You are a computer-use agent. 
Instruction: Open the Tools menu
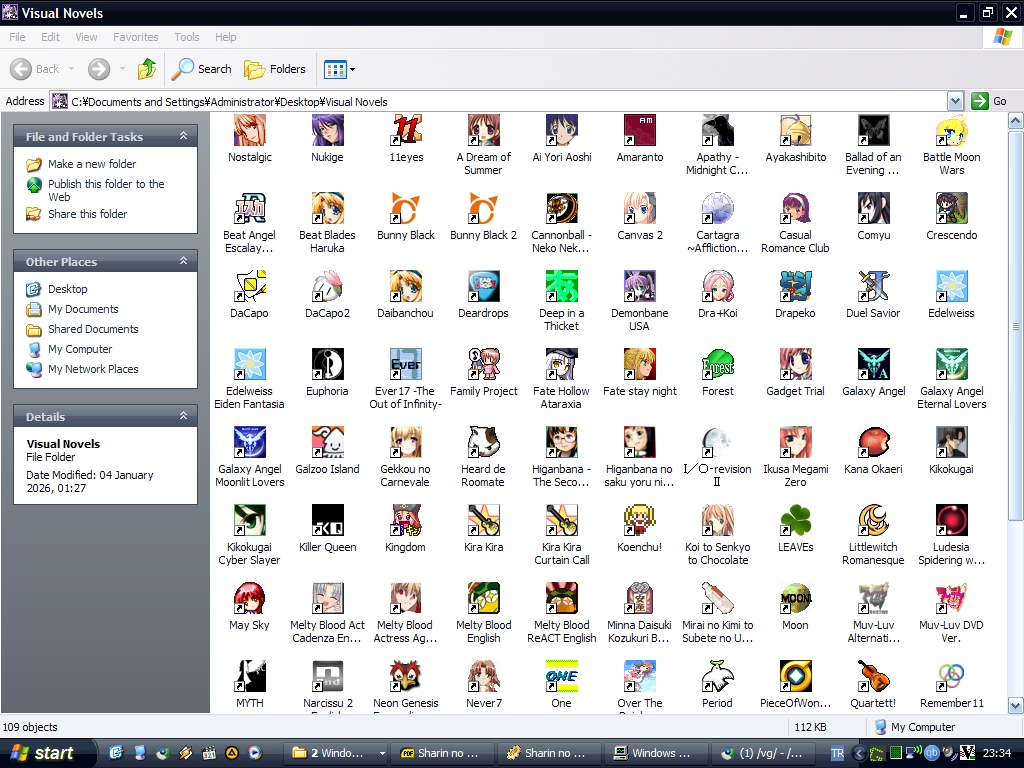[x=187, y=37]
